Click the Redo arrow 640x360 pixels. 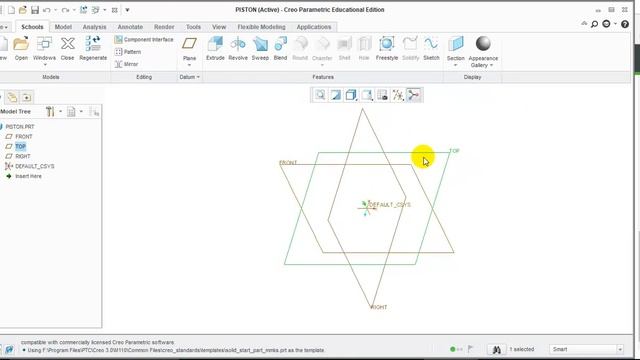(65, 10)
